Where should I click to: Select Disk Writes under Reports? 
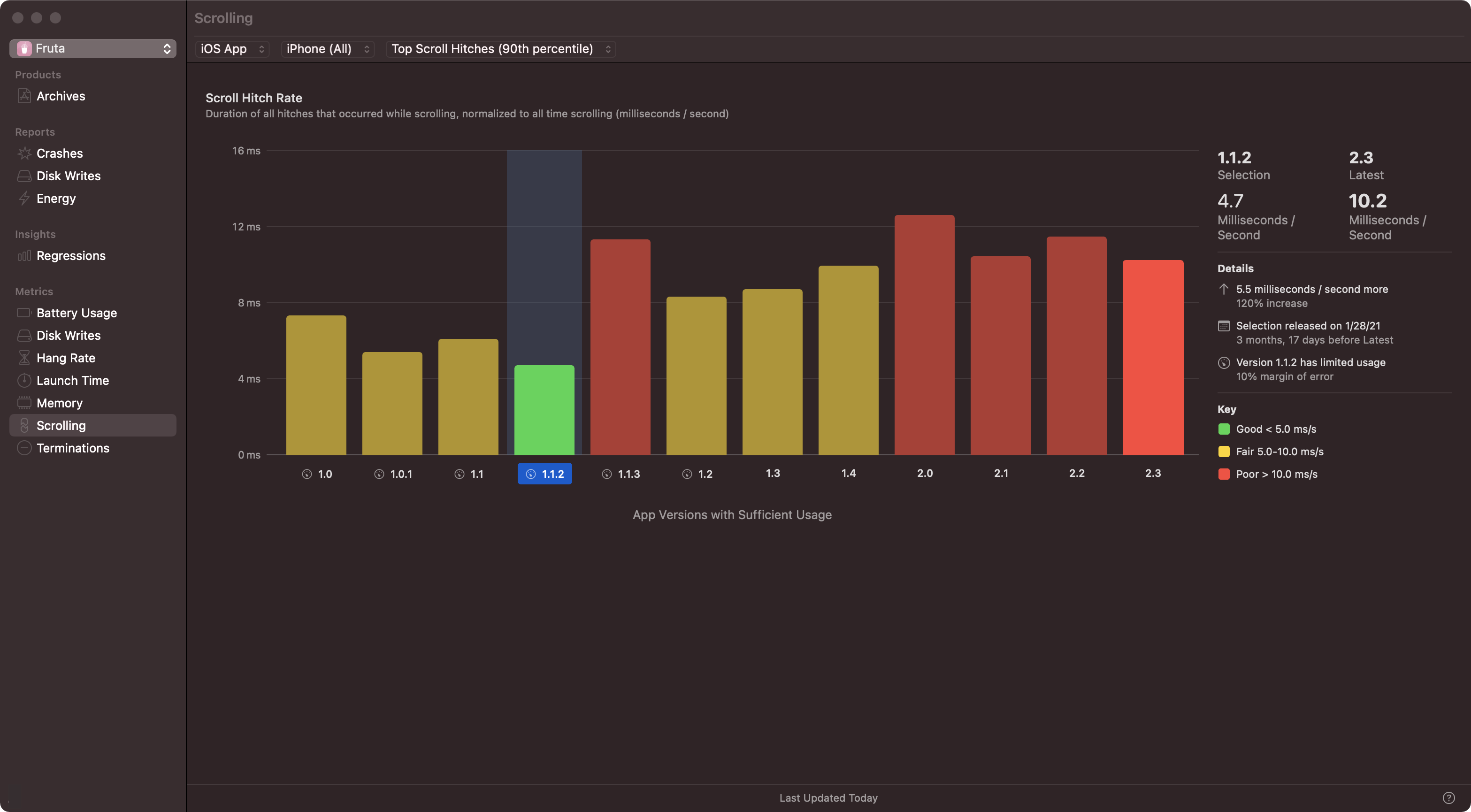point(68,176)
